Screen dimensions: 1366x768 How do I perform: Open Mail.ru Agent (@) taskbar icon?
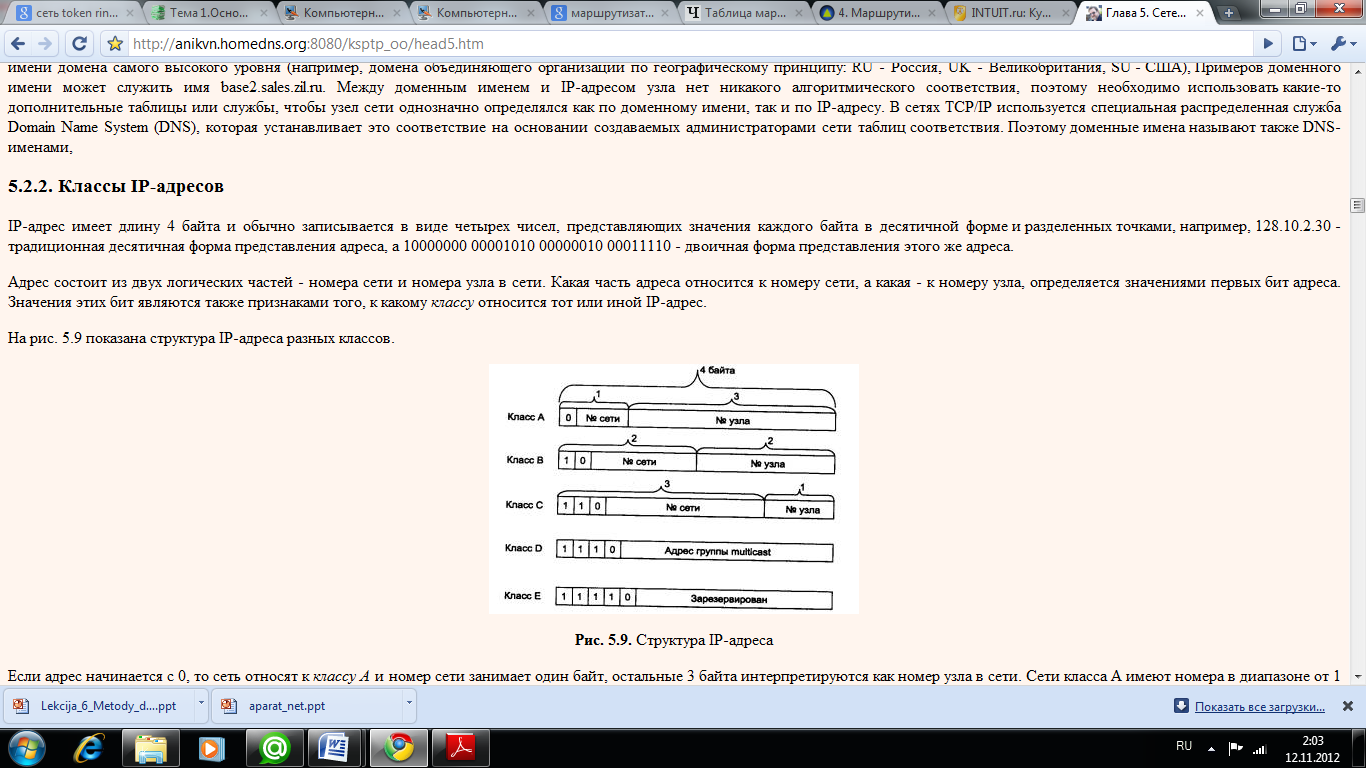click(273, 747)
